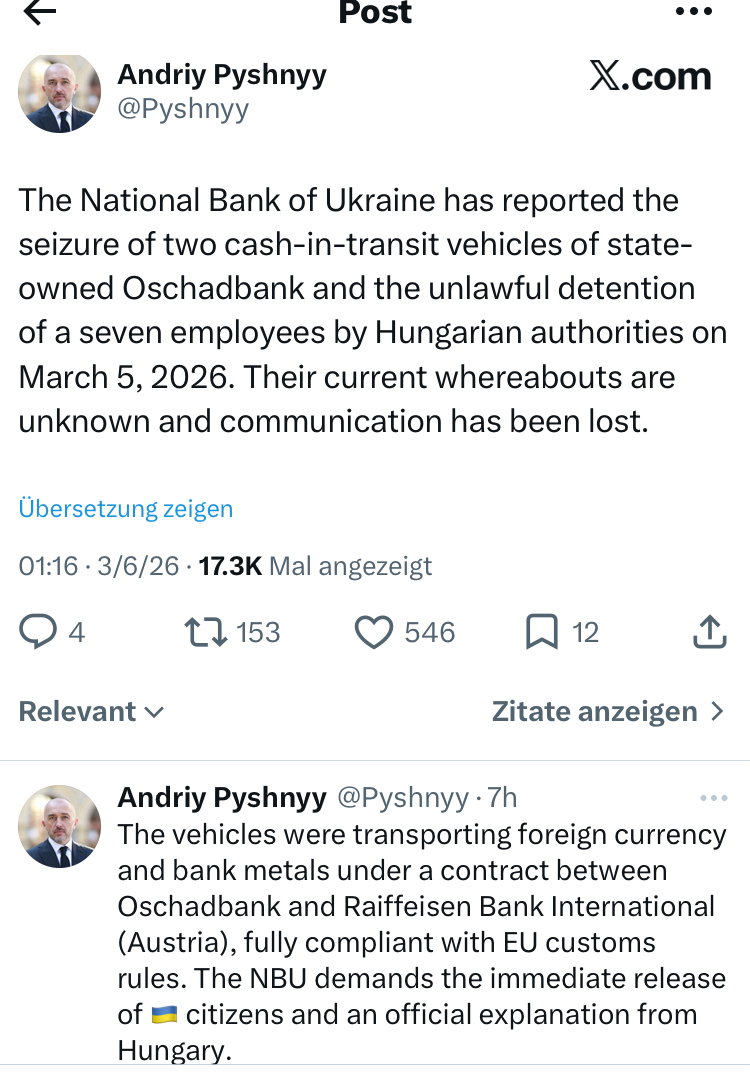
Task: Tap the share upload icon
Action: [709, 632]
